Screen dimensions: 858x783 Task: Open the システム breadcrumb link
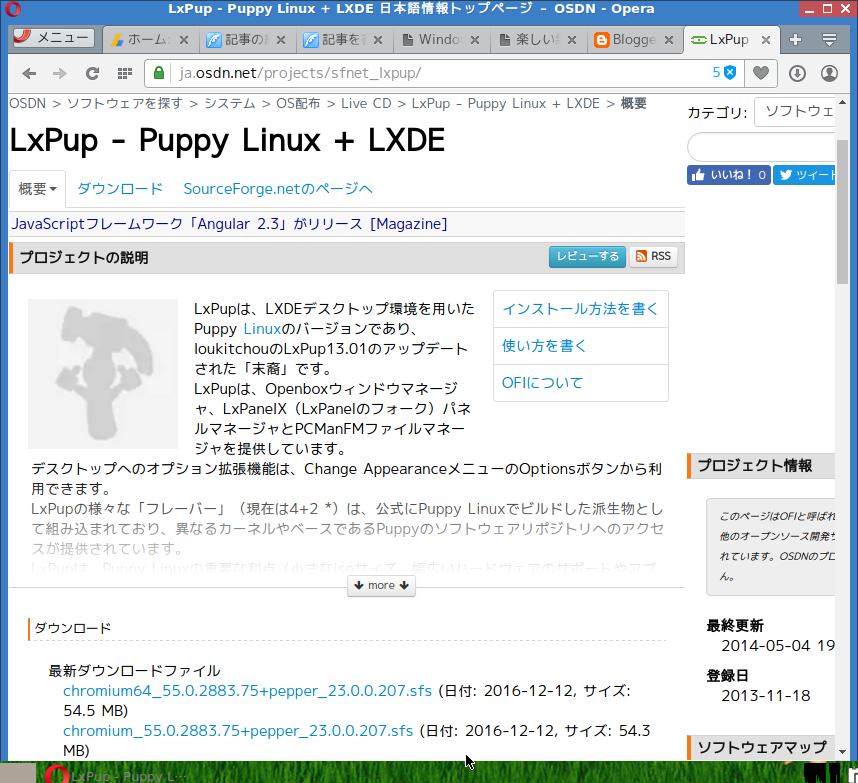pyautogui.click(x=230, y=103)
